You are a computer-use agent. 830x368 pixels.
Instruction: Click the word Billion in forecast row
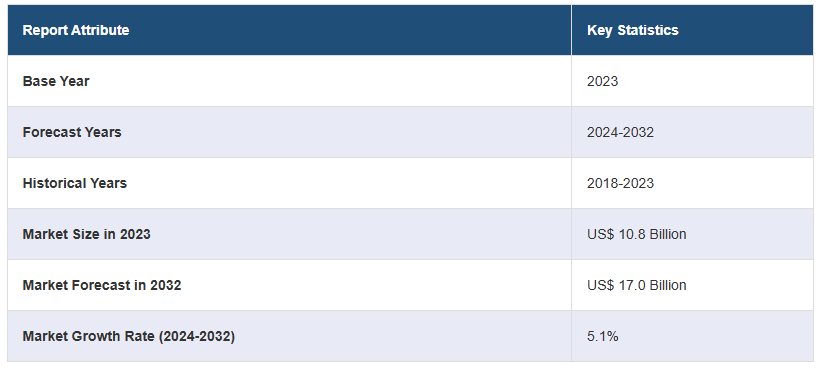(x=667, y=285)
